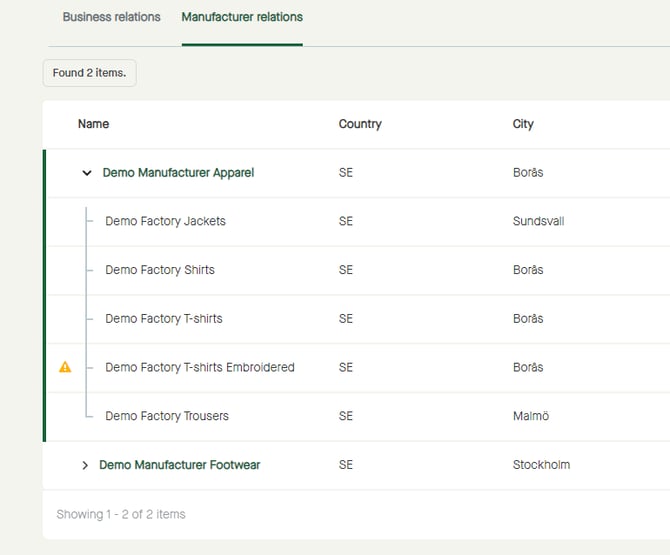Select the Manufacturer relations tab
Viewport: 670px width, 555px height.
coord(242,17)
